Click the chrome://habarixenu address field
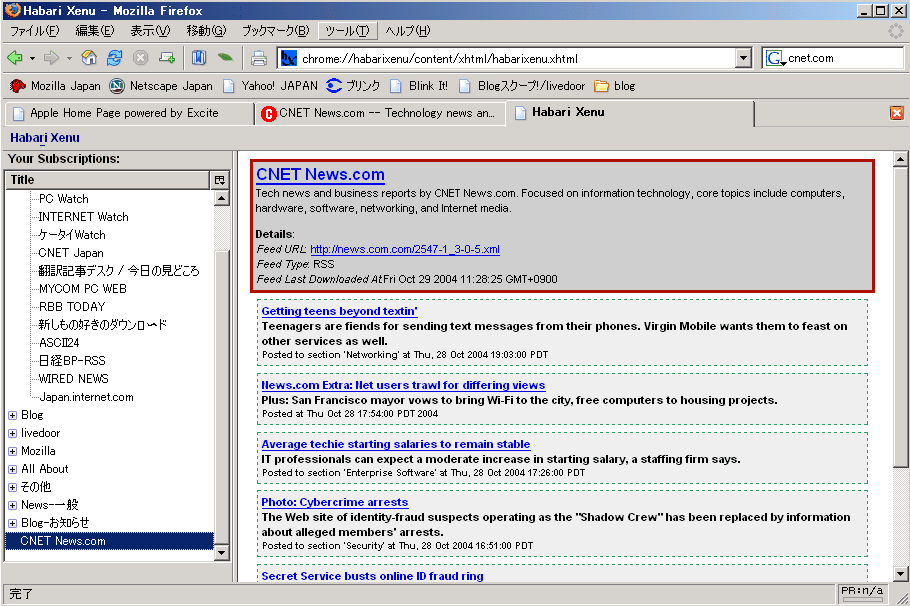This screenshot has width=910, height=606. click(x=517, y=58)
